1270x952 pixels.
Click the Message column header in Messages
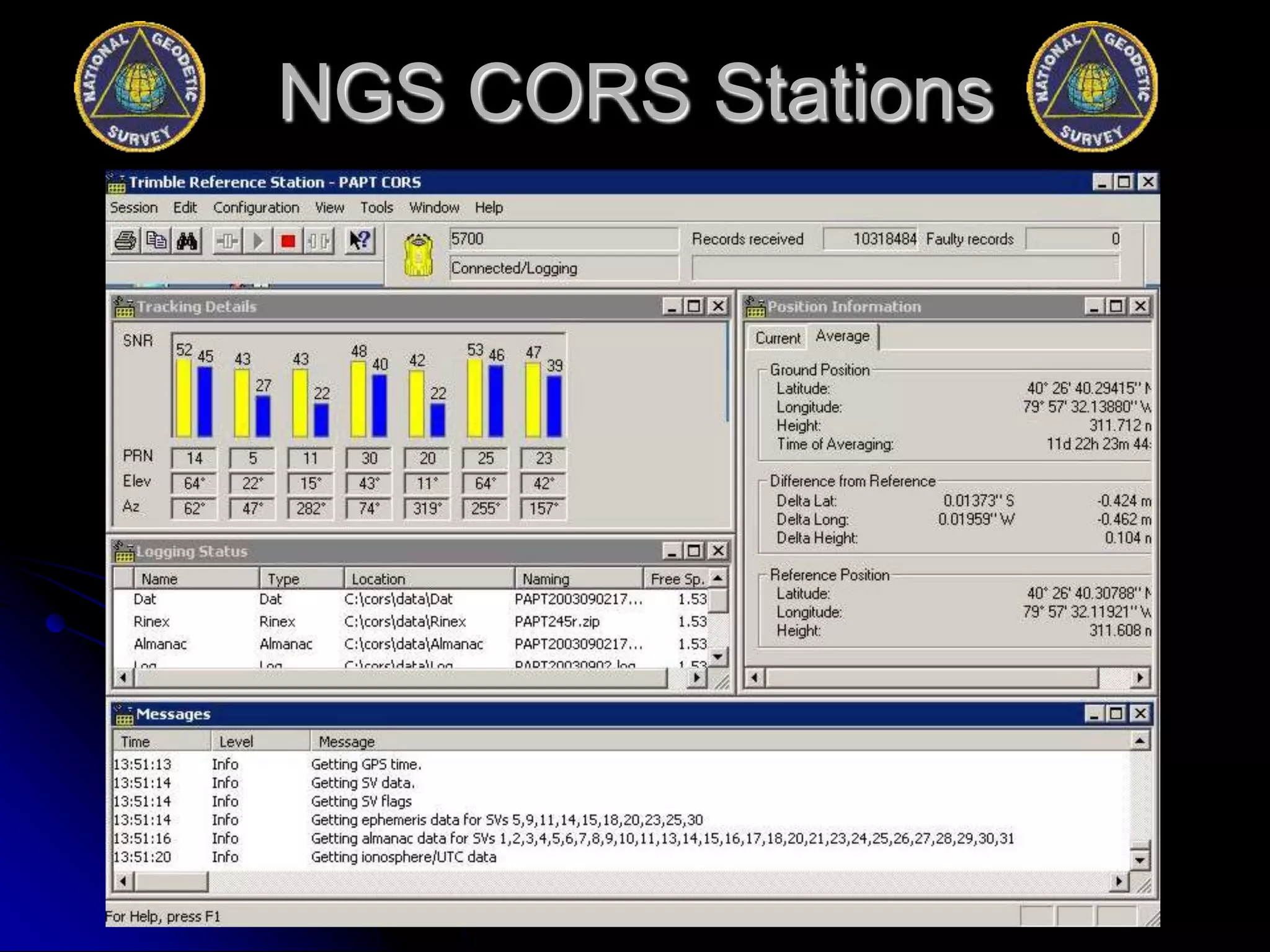pyautogui.click(x=719, y=741)
